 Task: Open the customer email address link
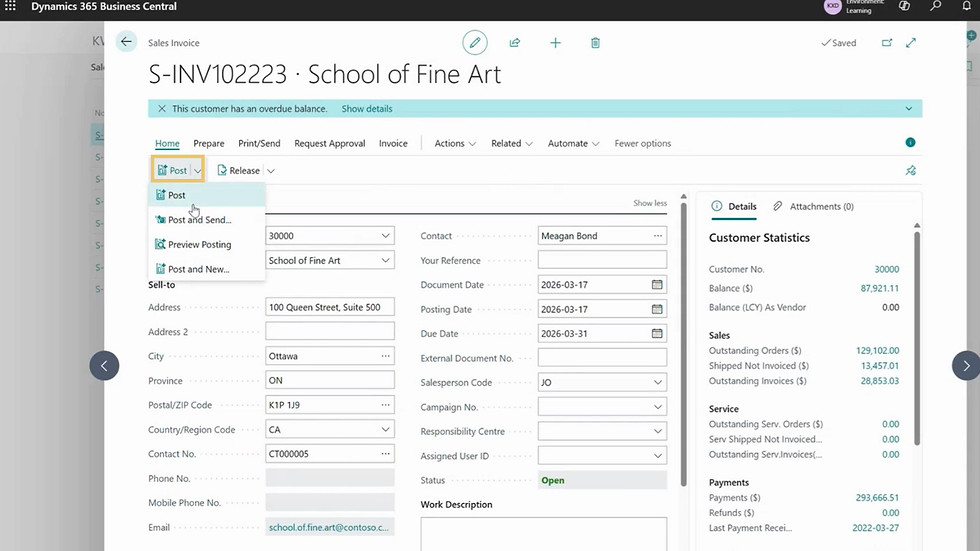tap(329, 527)
